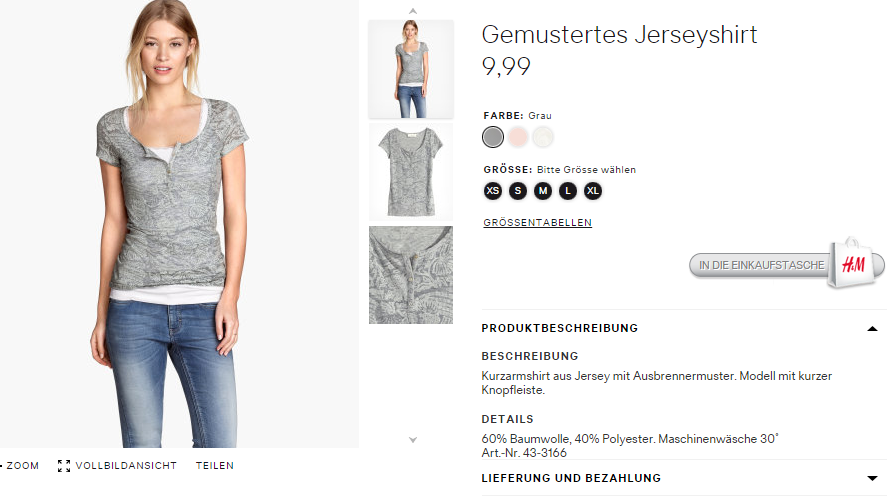Expand the Lieferung und Bezahlung arrow
The width and height of the screenshot is (896, 499).
pos(872,478)
